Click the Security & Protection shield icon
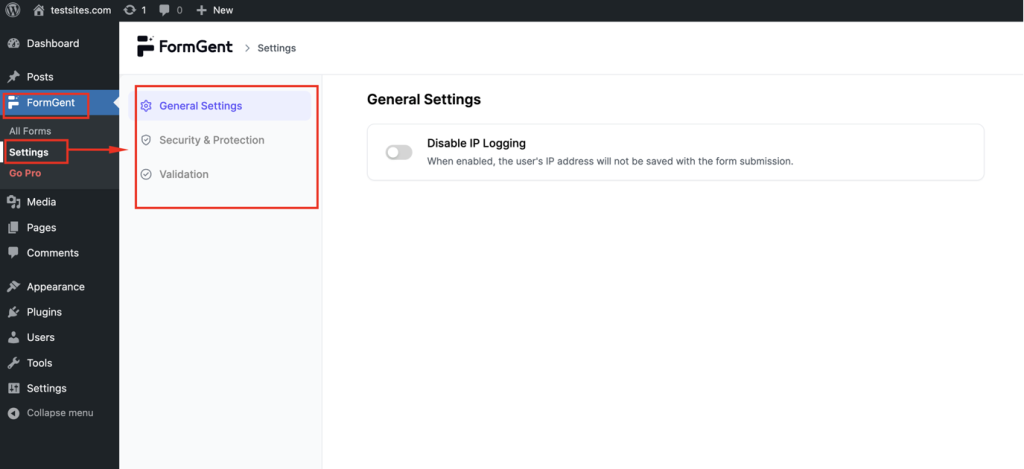Screen dimensions: 1024x469 [x=146, y=140]
